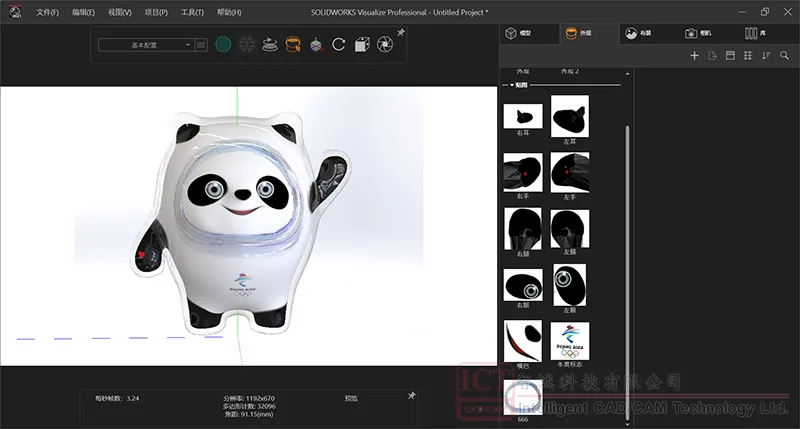Viewport: 800px width, 429px height.
Task: Click the brain-shaped denoiser icon
Action: tap(247, 45)
